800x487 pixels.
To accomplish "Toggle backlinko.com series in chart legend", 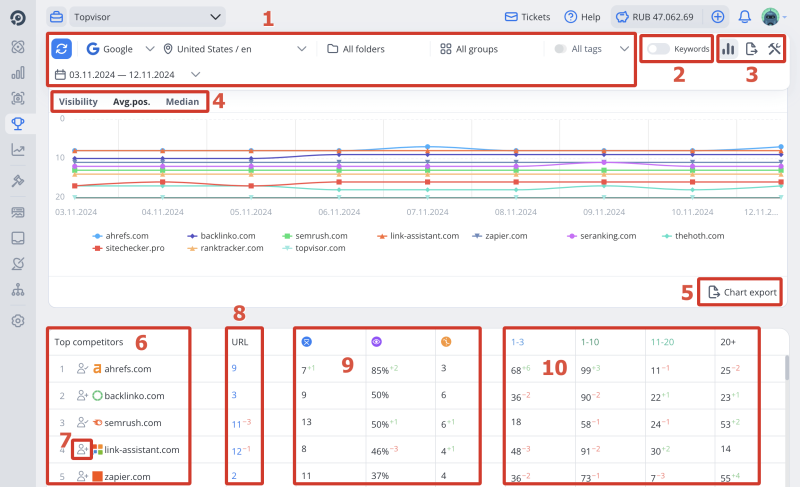I will coord(221,236).
